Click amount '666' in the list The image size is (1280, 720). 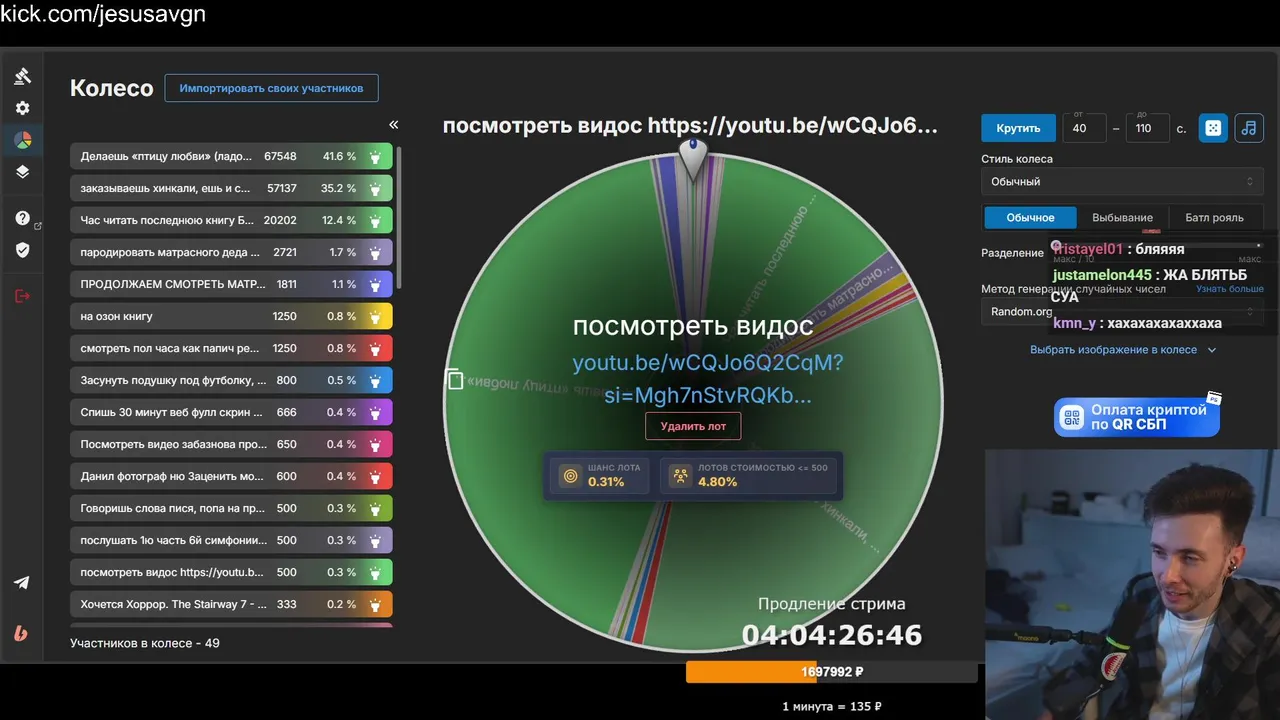287,413
